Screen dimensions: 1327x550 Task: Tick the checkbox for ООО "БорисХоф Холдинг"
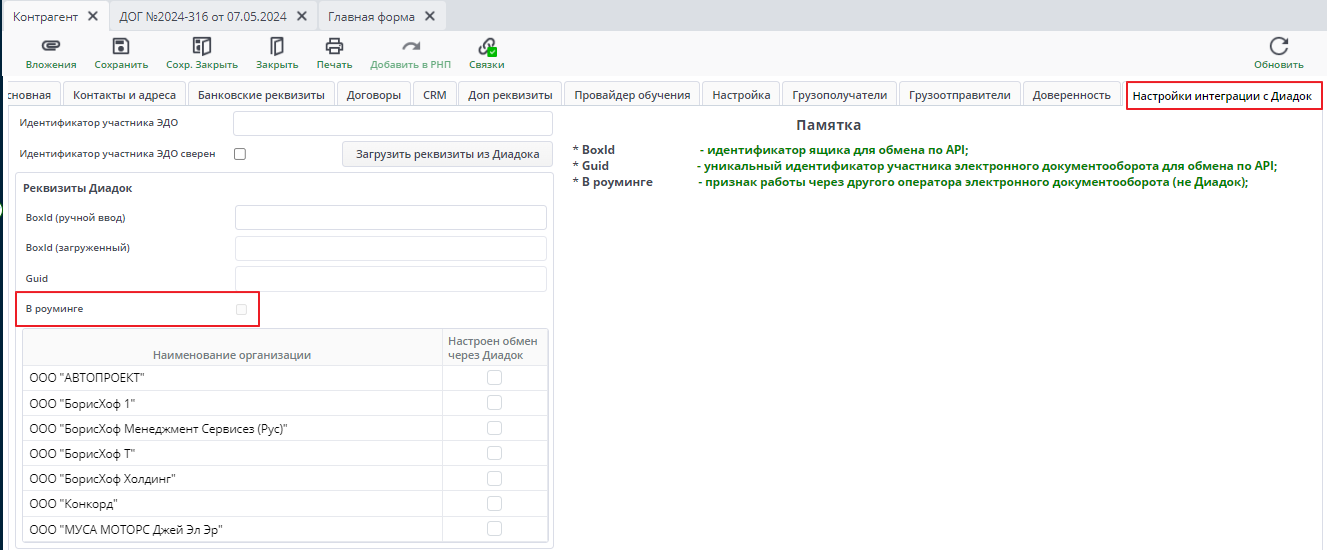click(494, 478)
